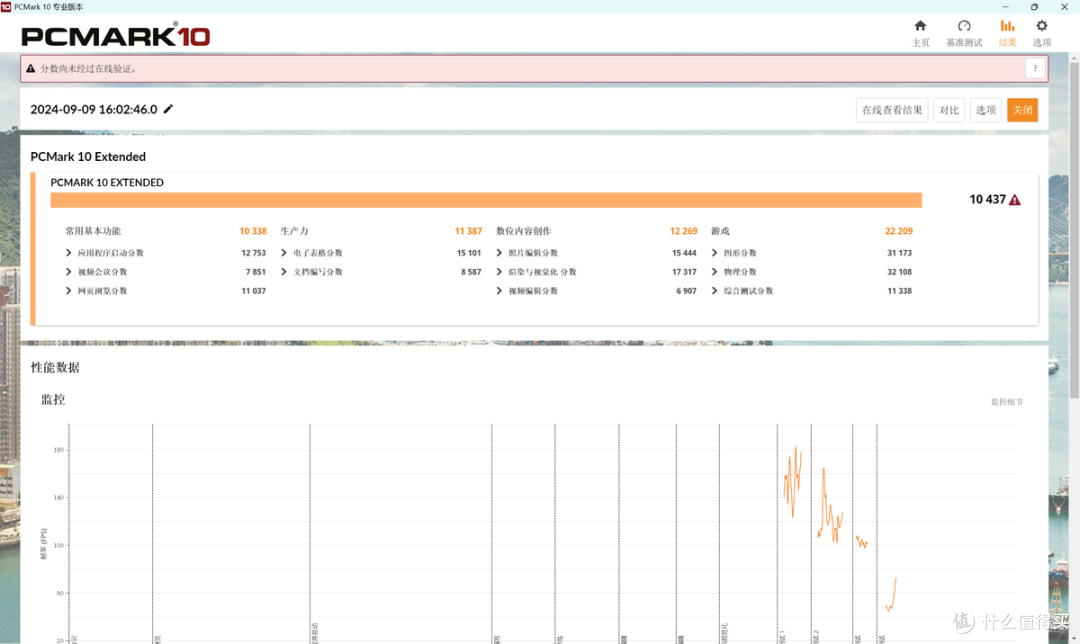Click the value 17 317
Image resolution: width=1080 pixels, height=644 pixels.
tap(684, 272)
